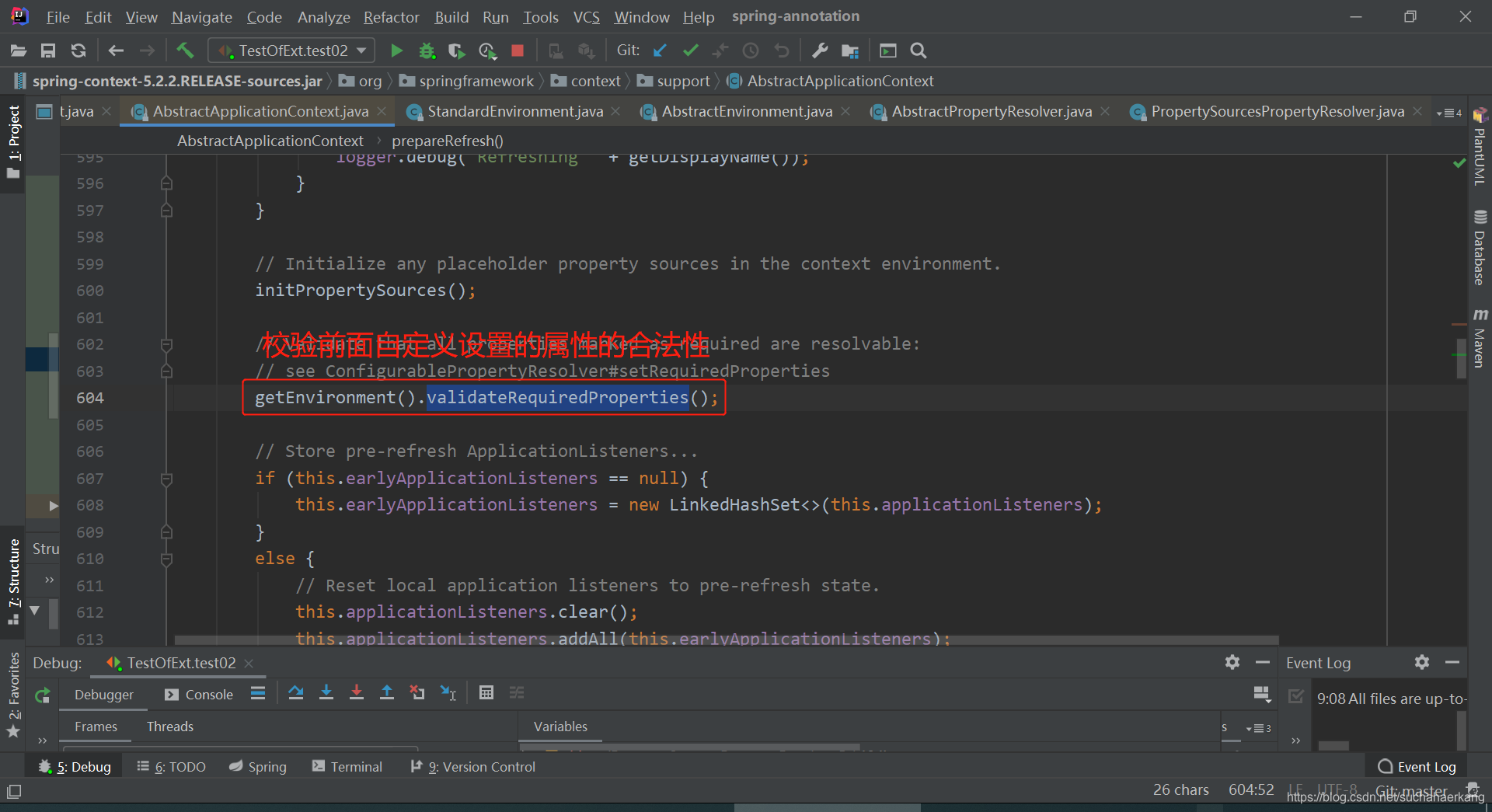
Task: Click the Step Into debugger icon
Action: point(326,692)
